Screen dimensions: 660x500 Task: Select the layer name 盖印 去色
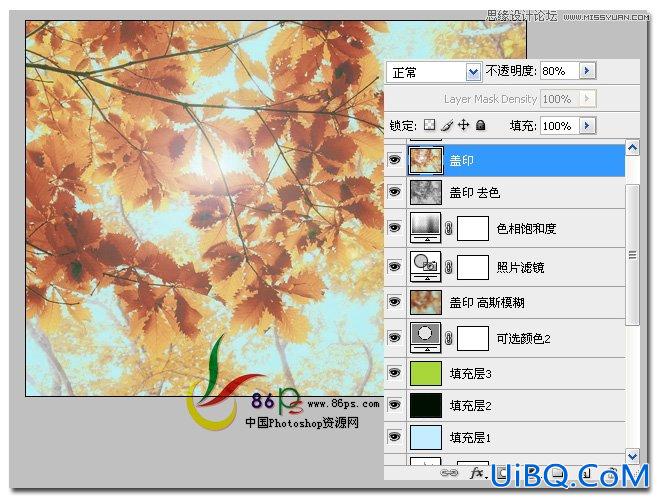[474, 192]
